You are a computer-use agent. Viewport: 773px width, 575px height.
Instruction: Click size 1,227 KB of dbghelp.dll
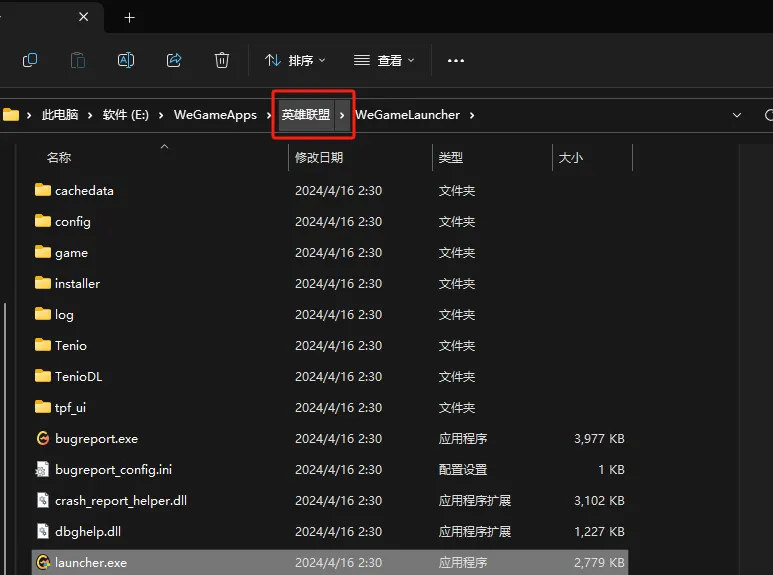pyautogui.click(x=599, y=532)
